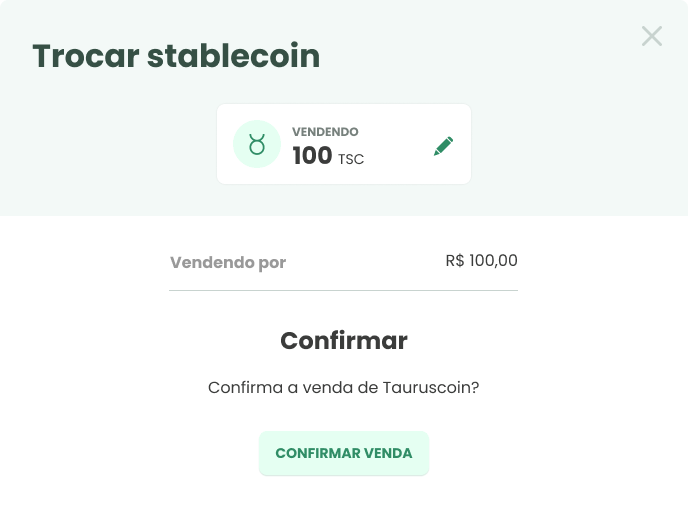Click the Tauruscoin bull symbol icon

[x=257, y=144]
